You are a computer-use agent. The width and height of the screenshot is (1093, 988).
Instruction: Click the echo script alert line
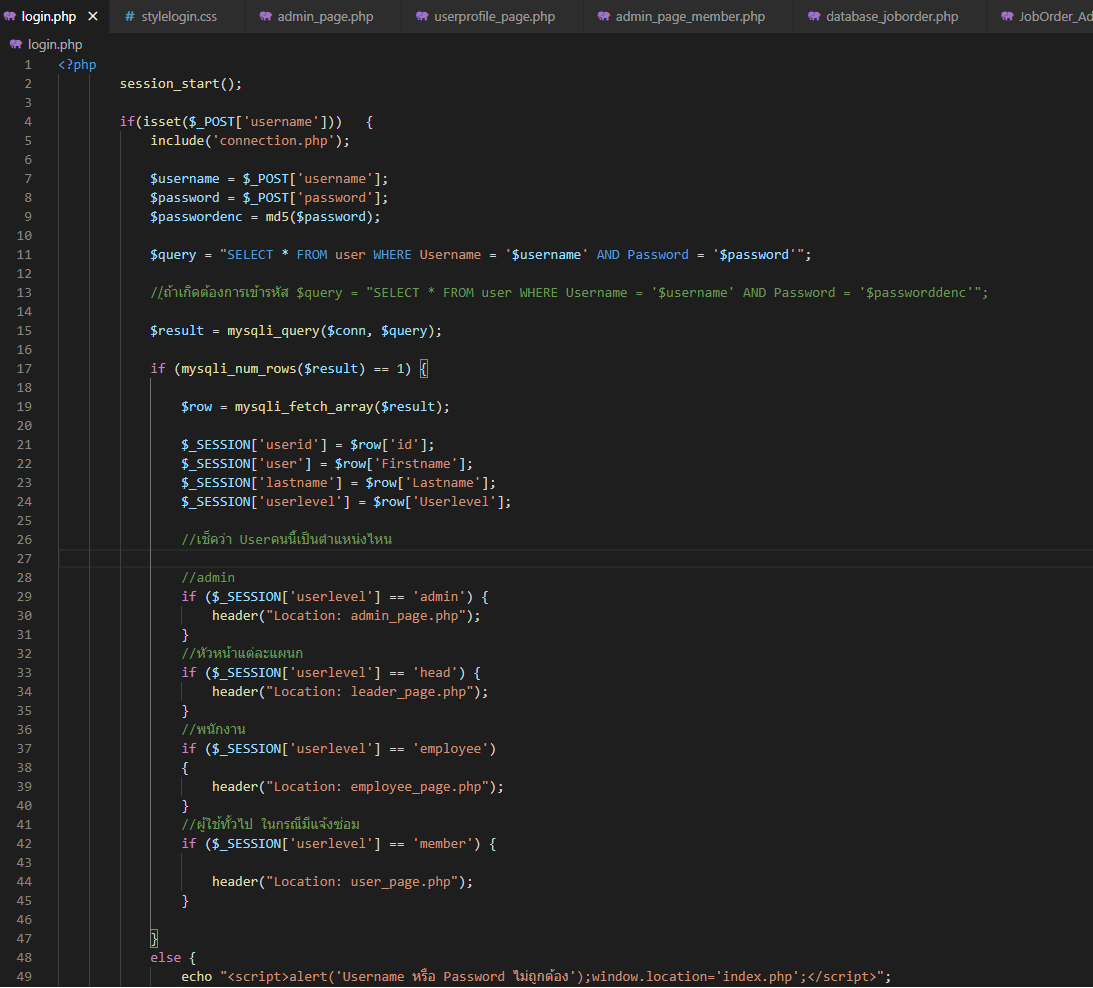point(536,977)
